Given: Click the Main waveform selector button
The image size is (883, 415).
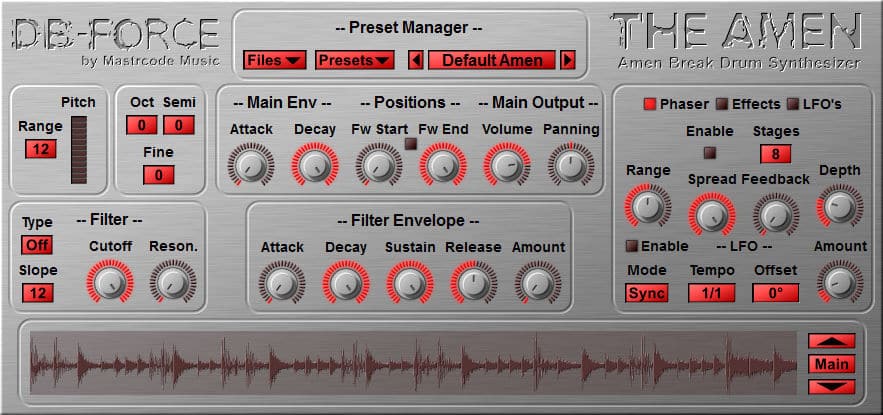Looking at the screenshot, I should (832, 364).
